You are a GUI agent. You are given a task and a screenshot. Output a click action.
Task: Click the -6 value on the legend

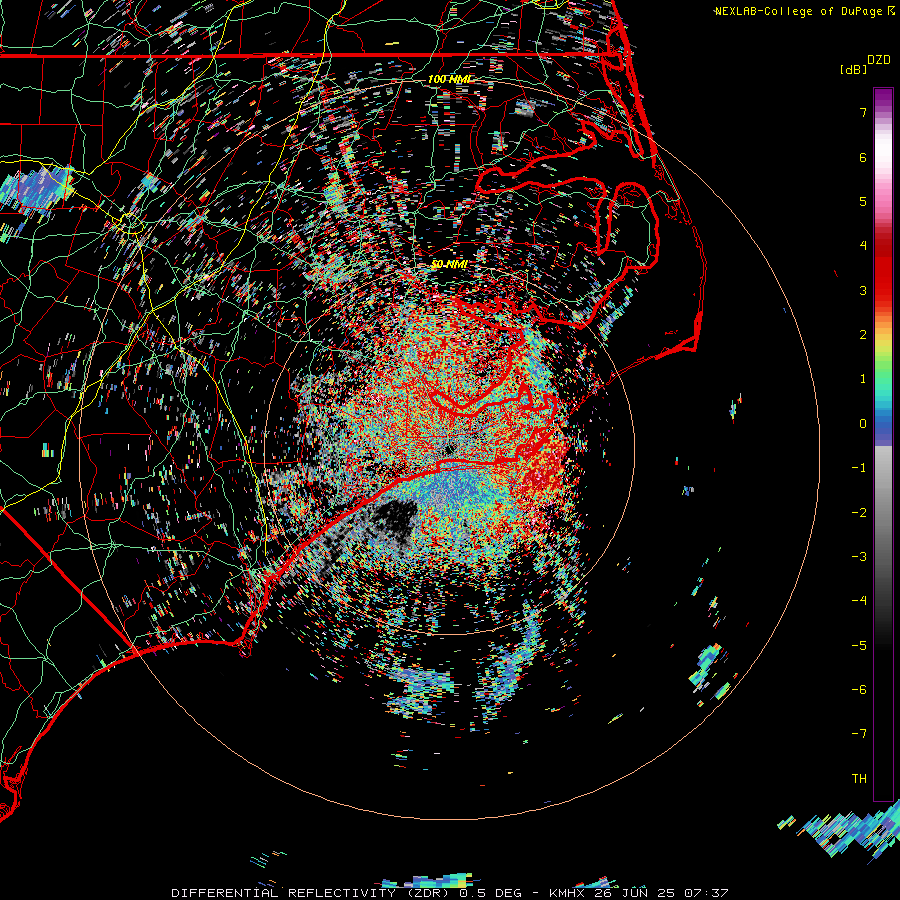859,689
